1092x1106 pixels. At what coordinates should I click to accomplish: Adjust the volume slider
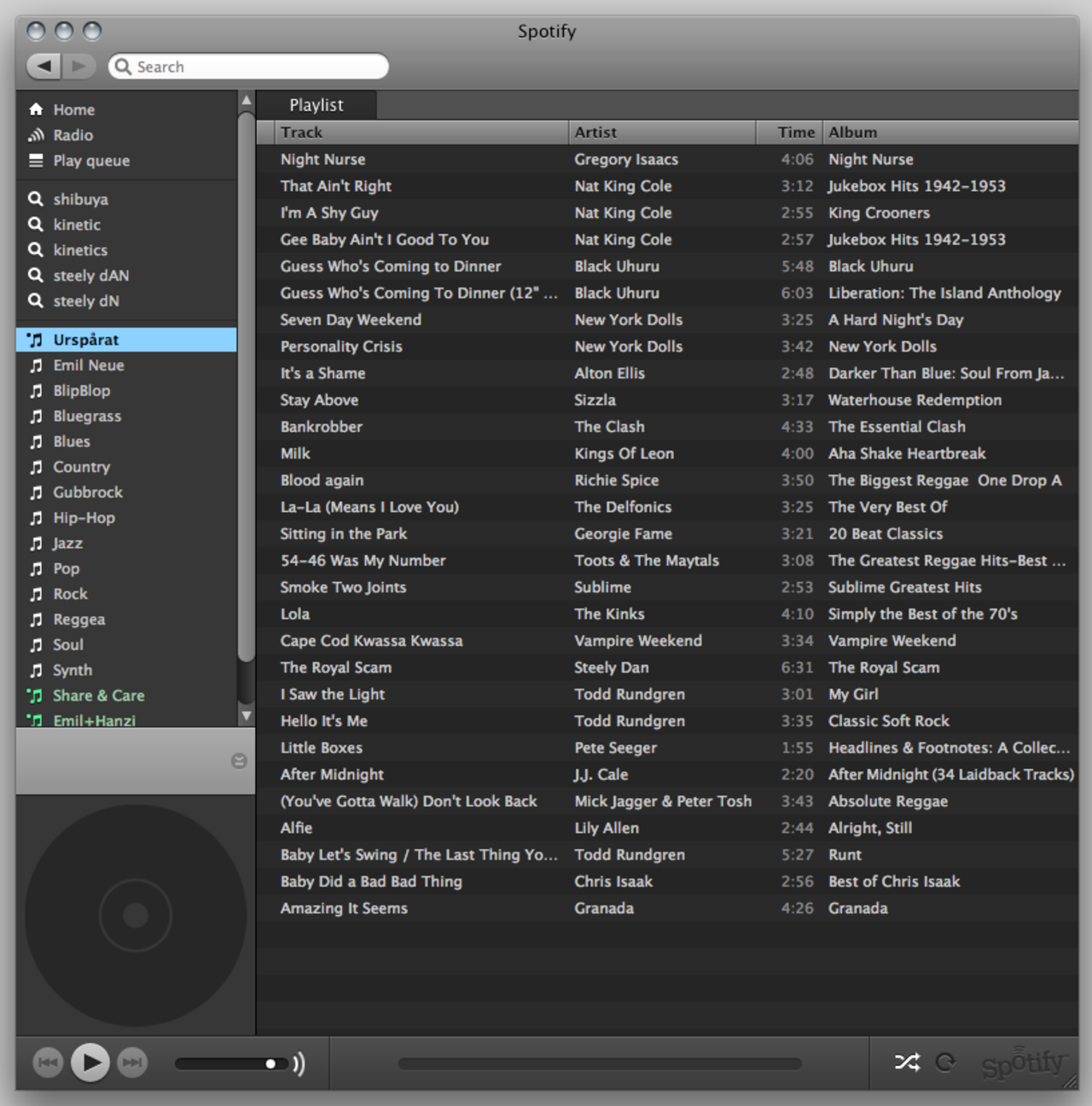270,1062
